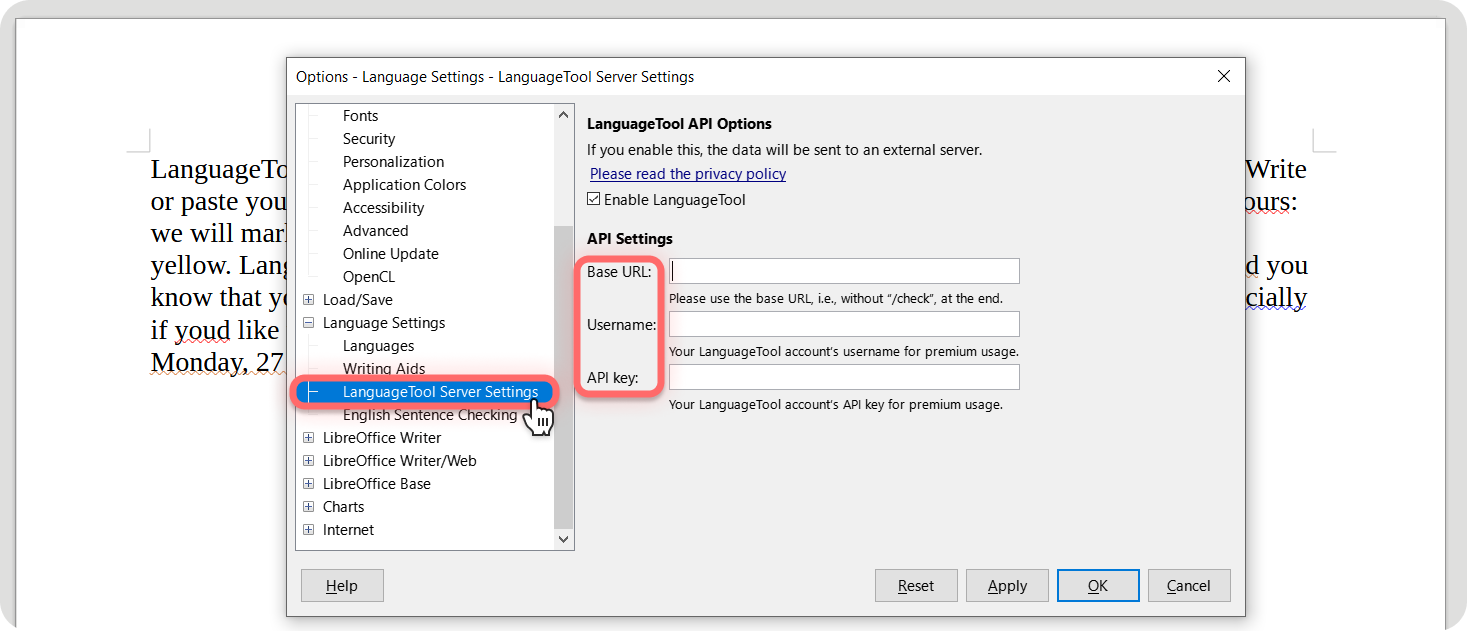Click the misspelled word 'youd' in document

(204, 330)
